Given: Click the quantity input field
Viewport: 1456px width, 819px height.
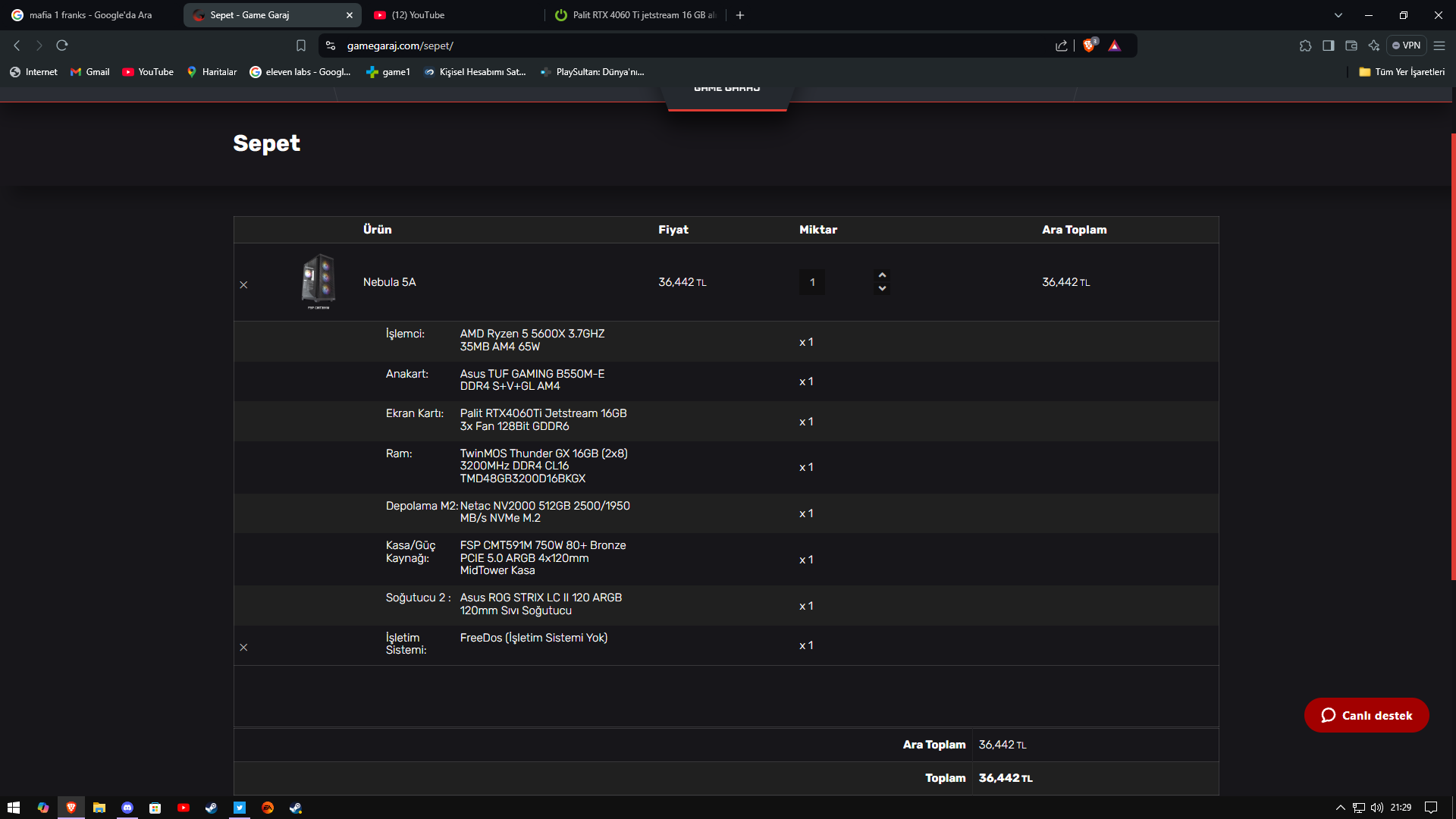Looking at the screenshot, I should [x=812, y=283].
